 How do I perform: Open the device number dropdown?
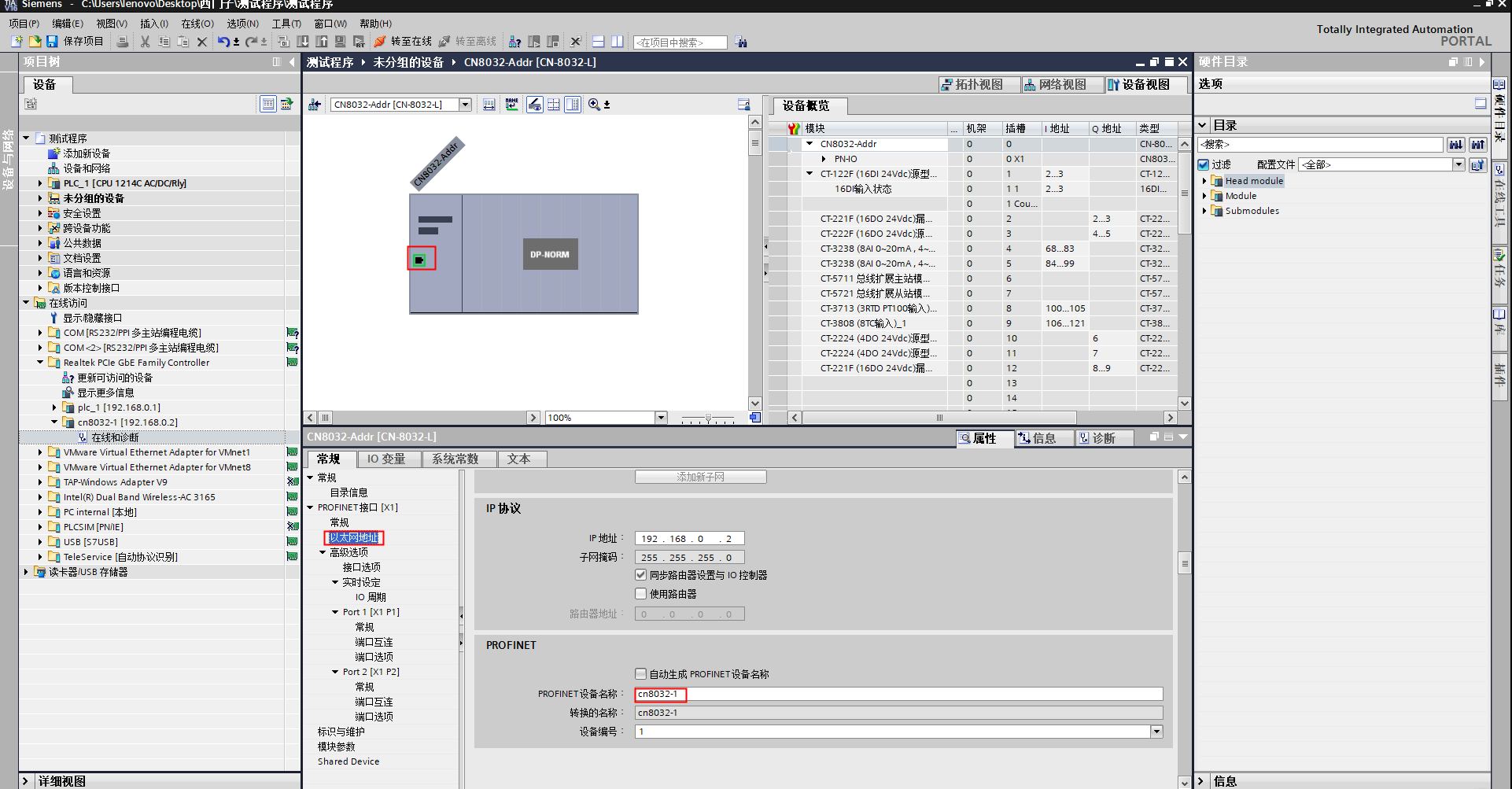[x=1156, y=732]
